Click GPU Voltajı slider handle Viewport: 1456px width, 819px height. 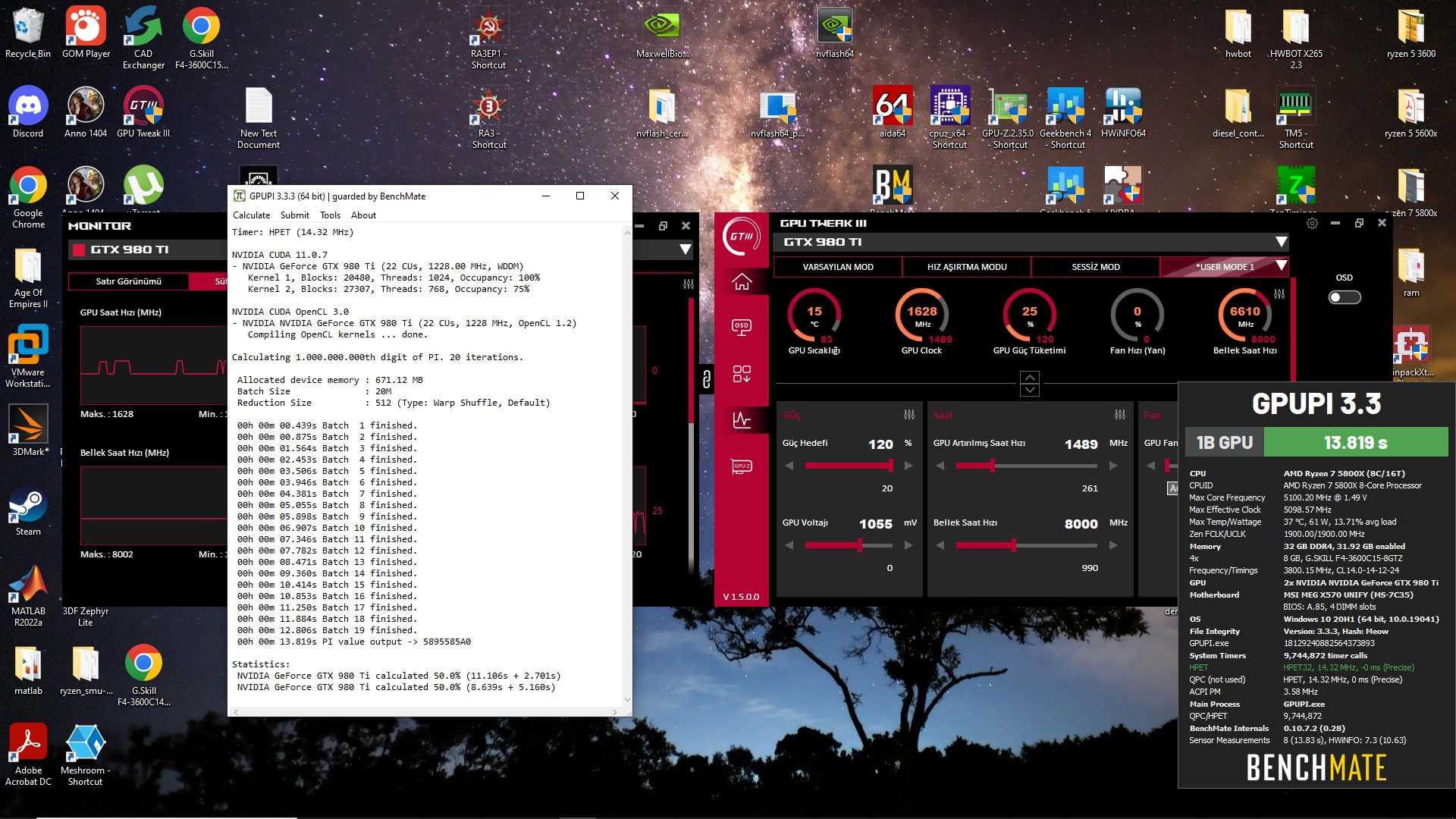859,545
